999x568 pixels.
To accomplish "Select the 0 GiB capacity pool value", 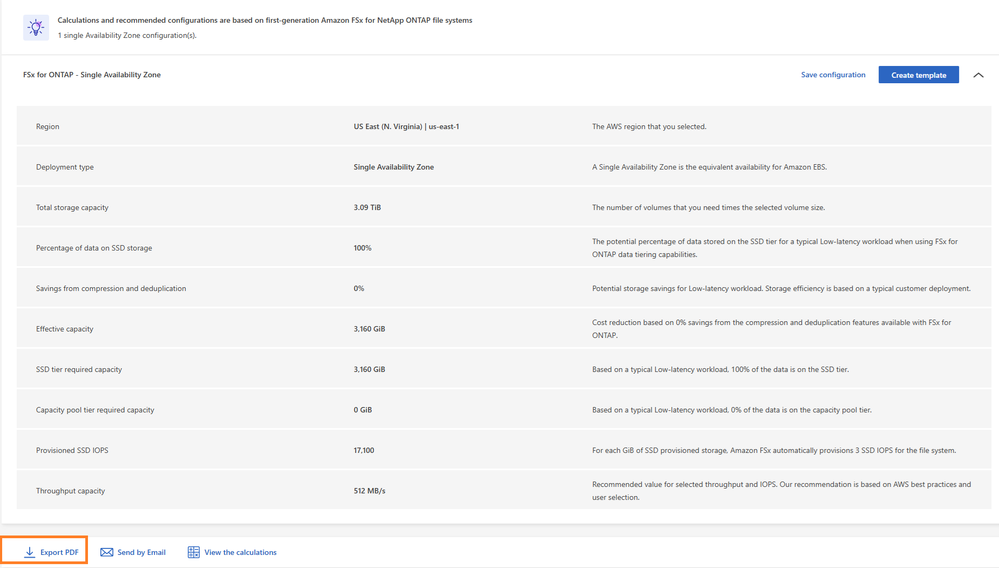I will pyautogui.click(x=363, y=410).
